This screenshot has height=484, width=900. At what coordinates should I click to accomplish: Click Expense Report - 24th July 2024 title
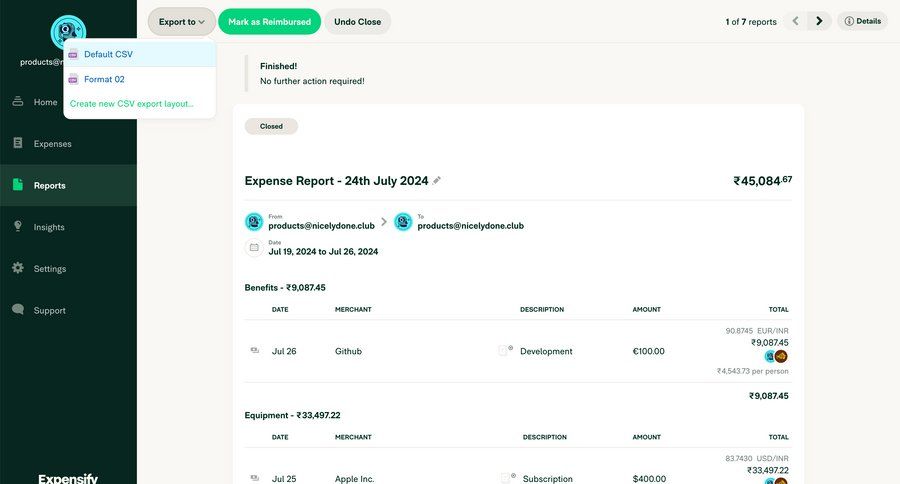click(x=336, y=181)
